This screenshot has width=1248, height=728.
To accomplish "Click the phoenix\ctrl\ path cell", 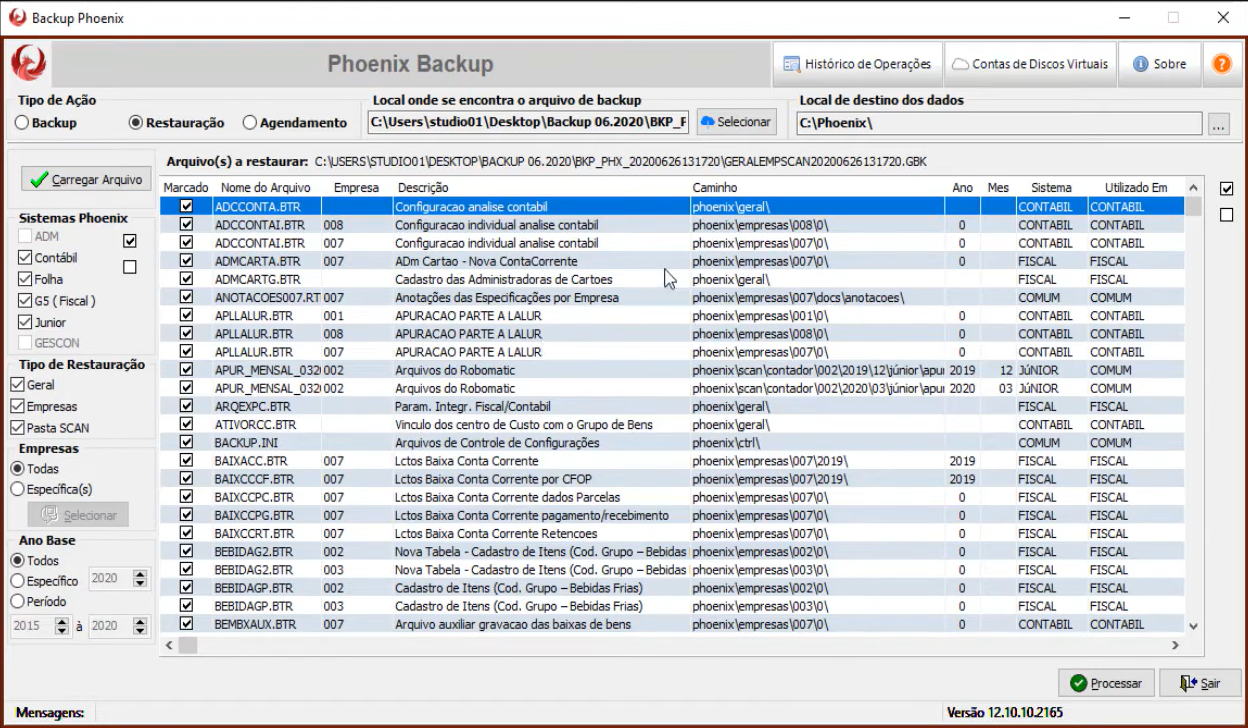I will point(726,443).
